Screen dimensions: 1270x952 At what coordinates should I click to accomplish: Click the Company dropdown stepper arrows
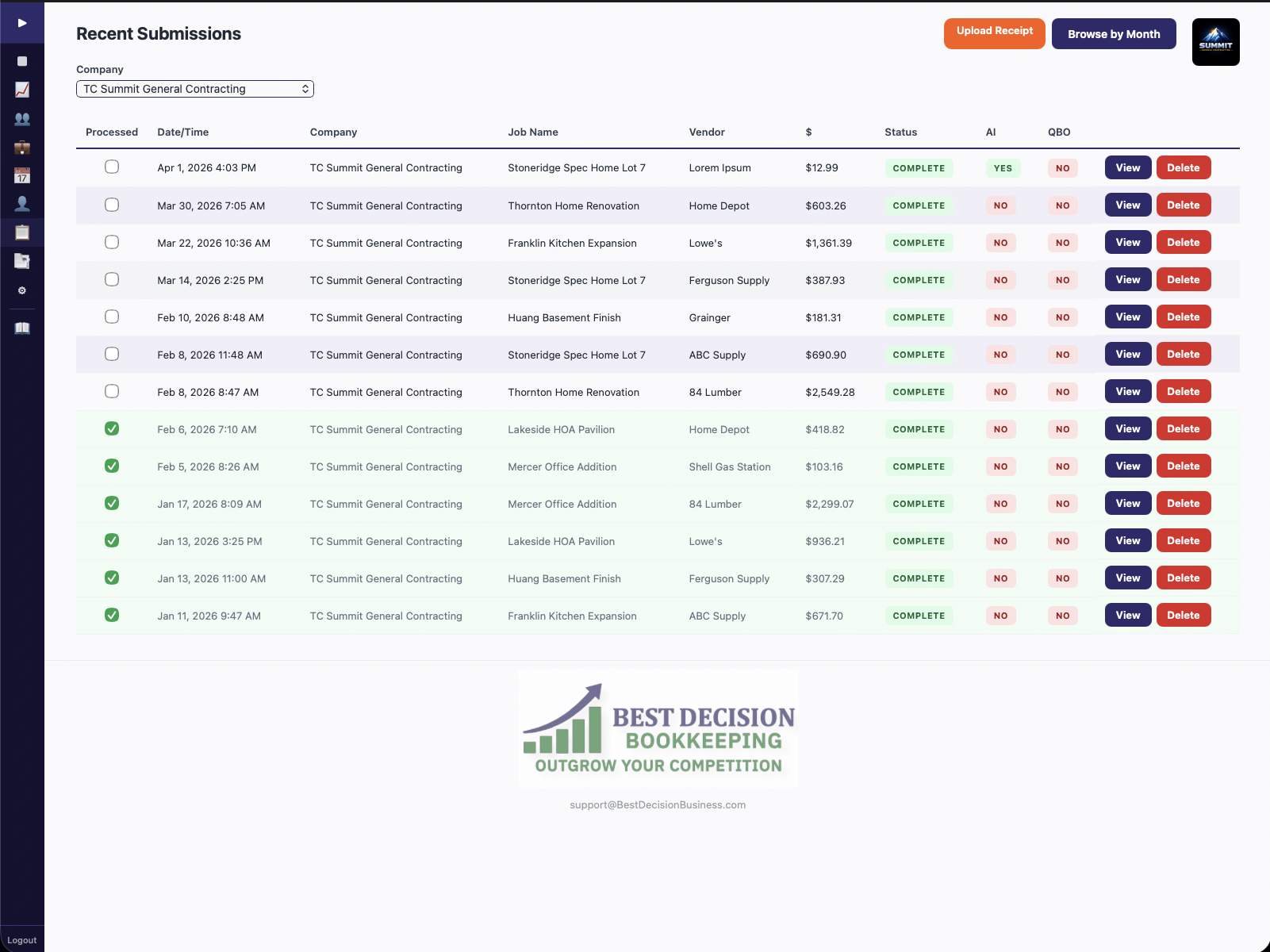[305, 89]
